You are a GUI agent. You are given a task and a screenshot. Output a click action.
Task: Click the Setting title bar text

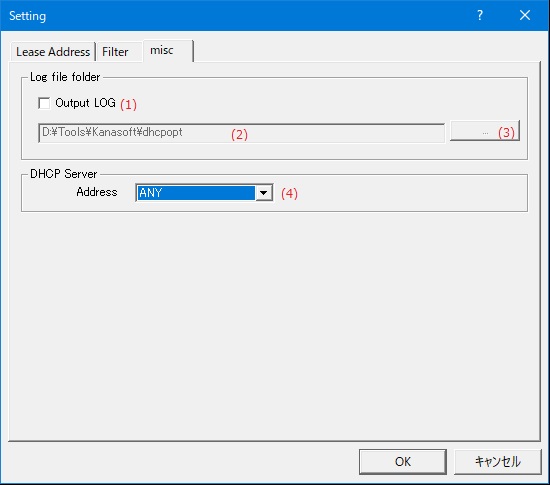27,16
